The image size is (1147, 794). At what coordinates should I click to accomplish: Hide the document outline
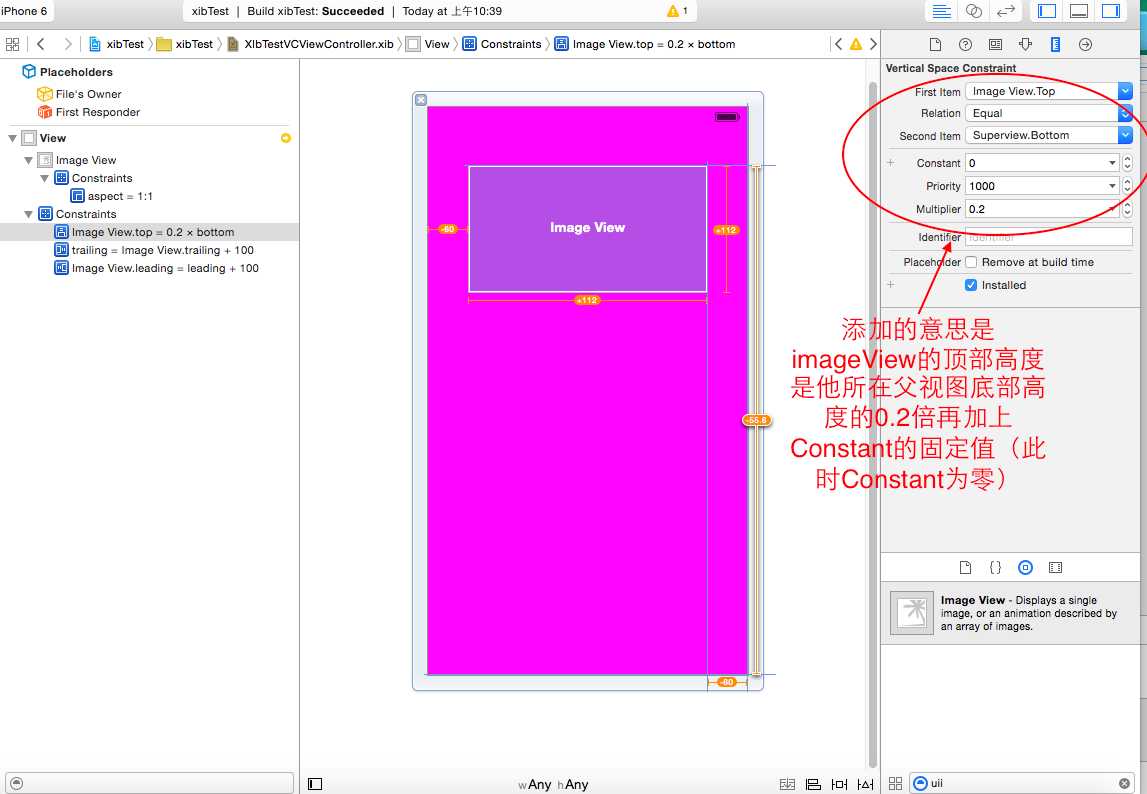[x=315, y=784]
